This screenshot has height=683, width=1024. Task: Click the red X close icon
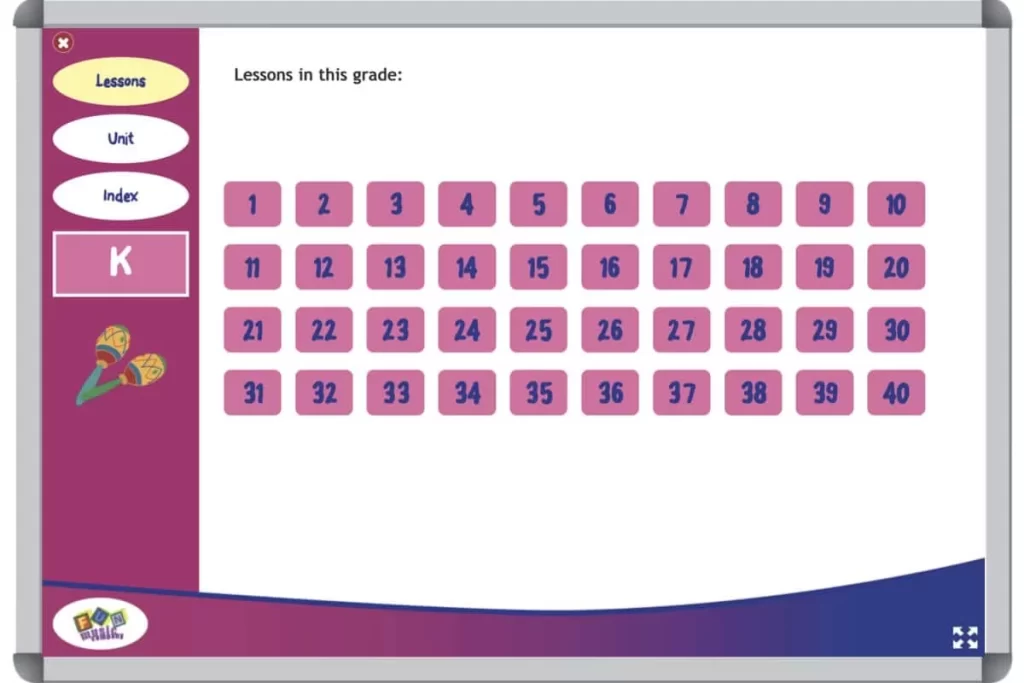pyautogui.click(x=63, y=42)
